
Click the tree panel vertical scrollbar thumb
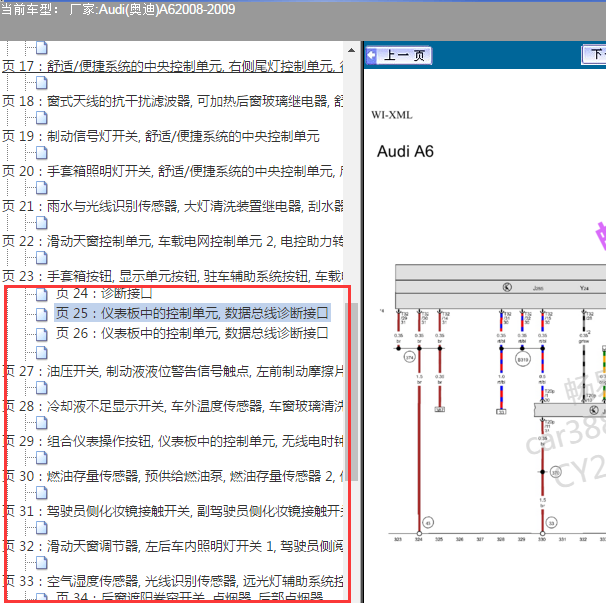pos(351,392)
